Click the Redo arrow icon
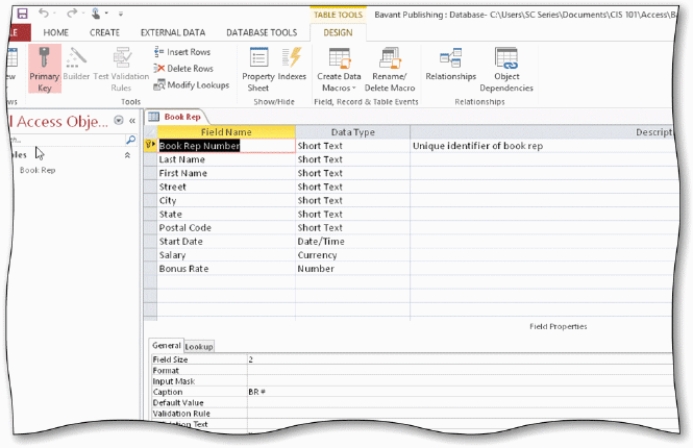Screen dimensions: 693x448 click(x=72, y=13)
